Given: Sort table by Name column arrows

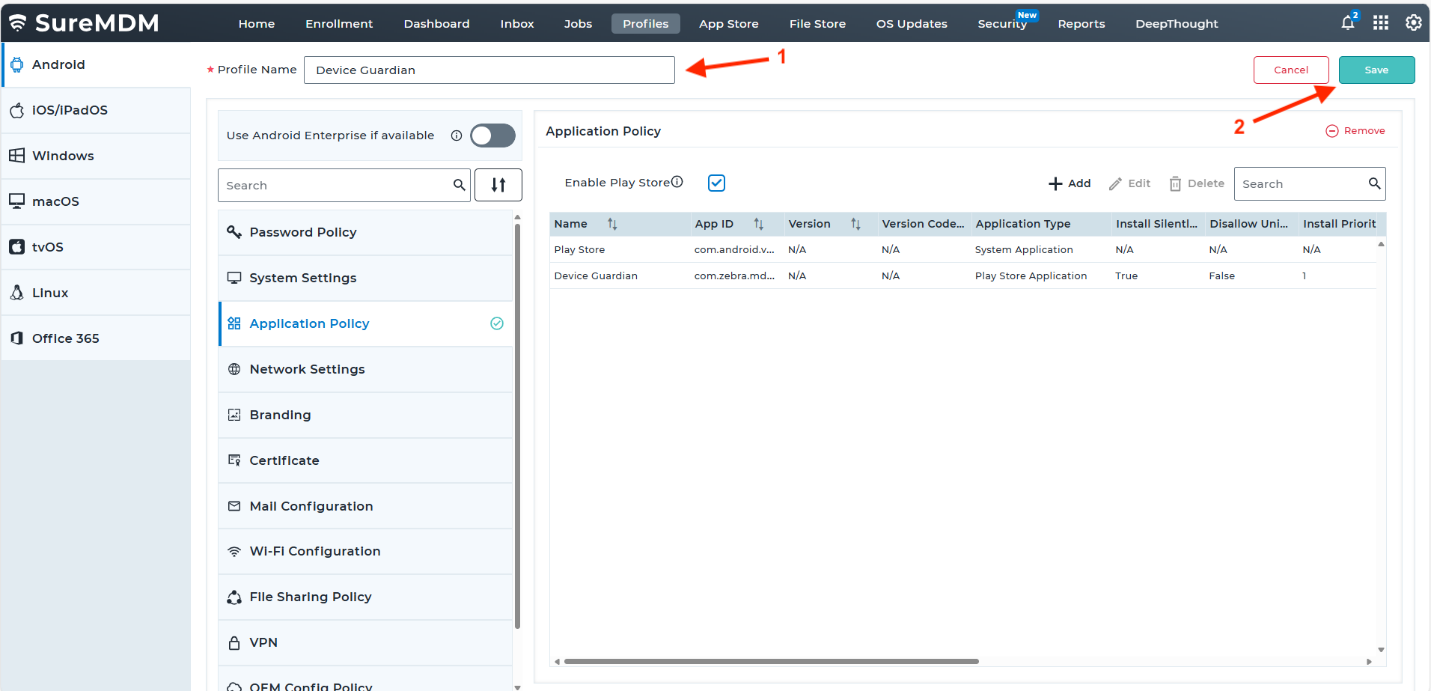Looking at the screenshot, I should [x=613, y=224].
